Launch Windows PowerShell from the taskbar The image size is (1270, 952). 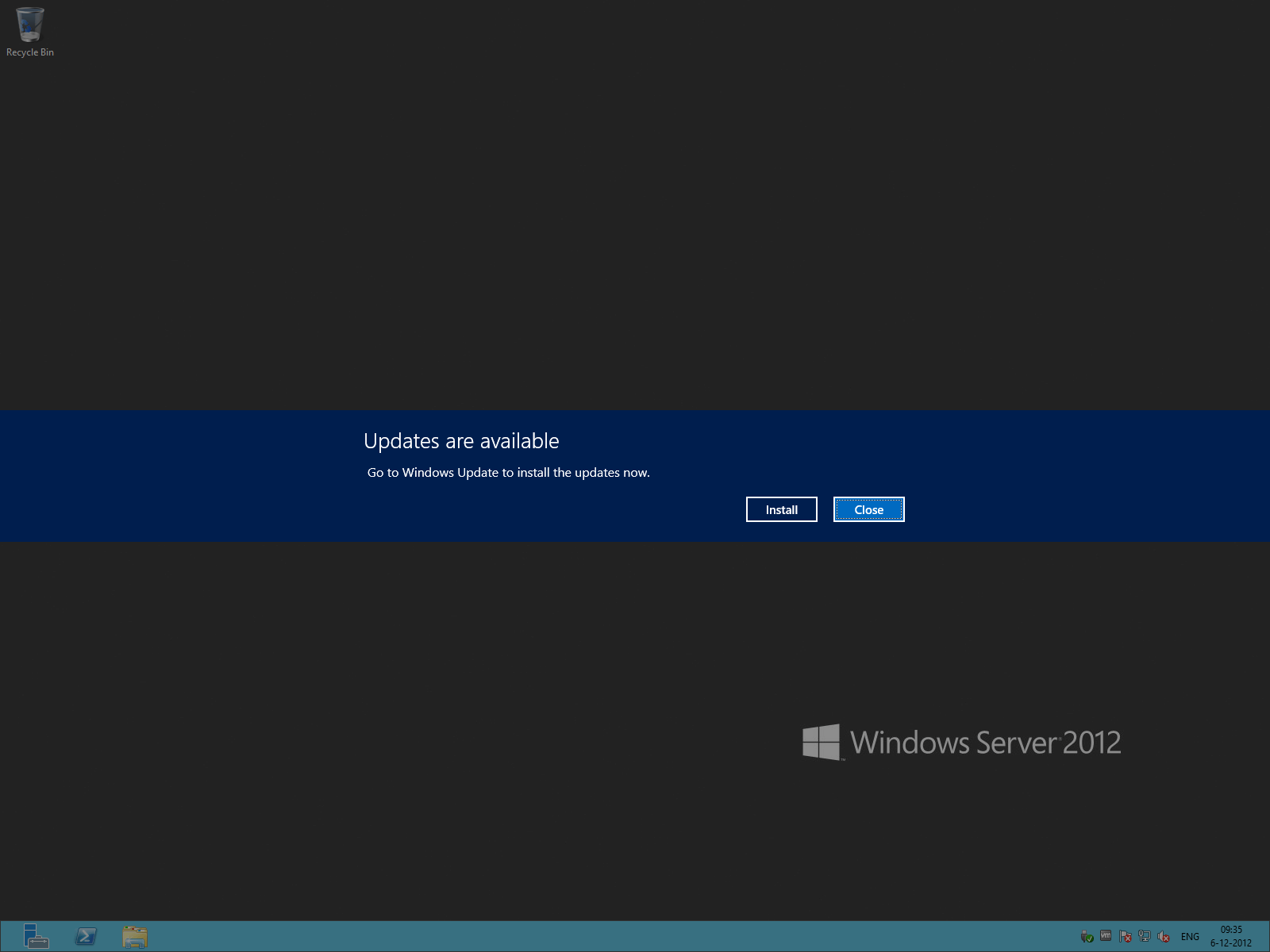[86, 936]
